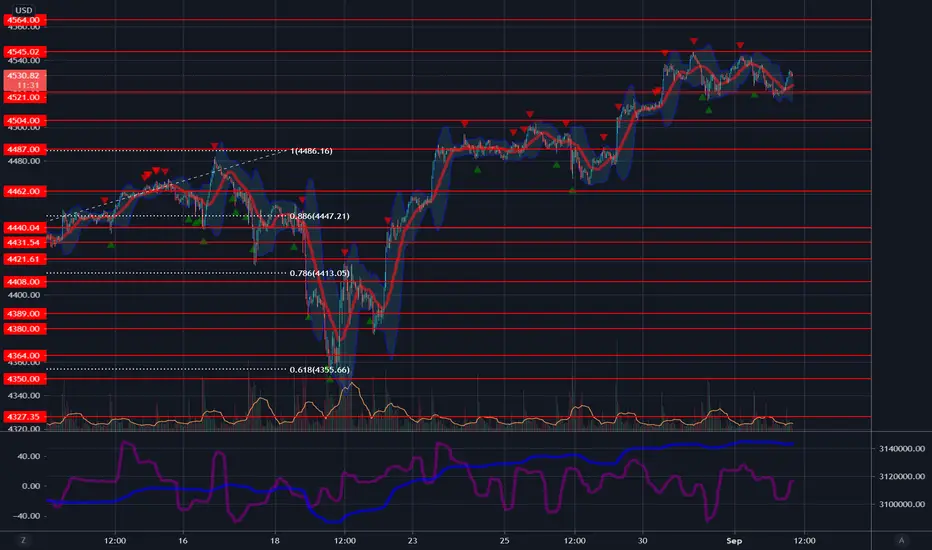Select the 4545.02 price level label
This screenshot has height=550, width=932.
tap(24, 52)
